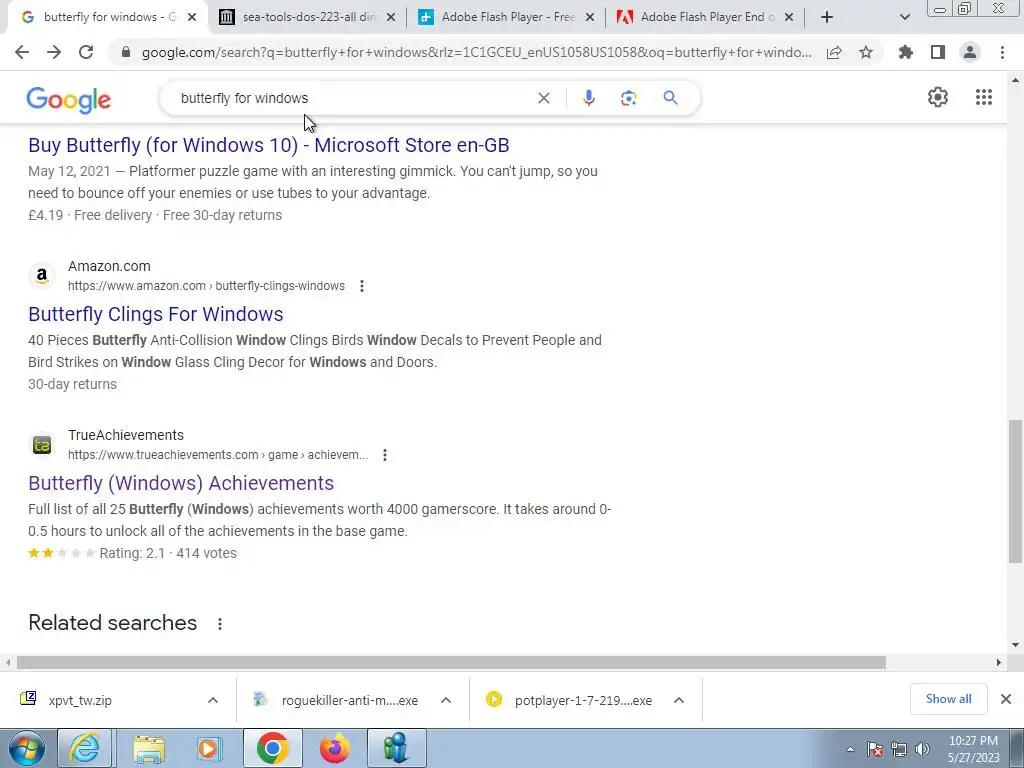Open the potplayer-1-7-219....exe download
1024x768 pixels.
[583, 700]
